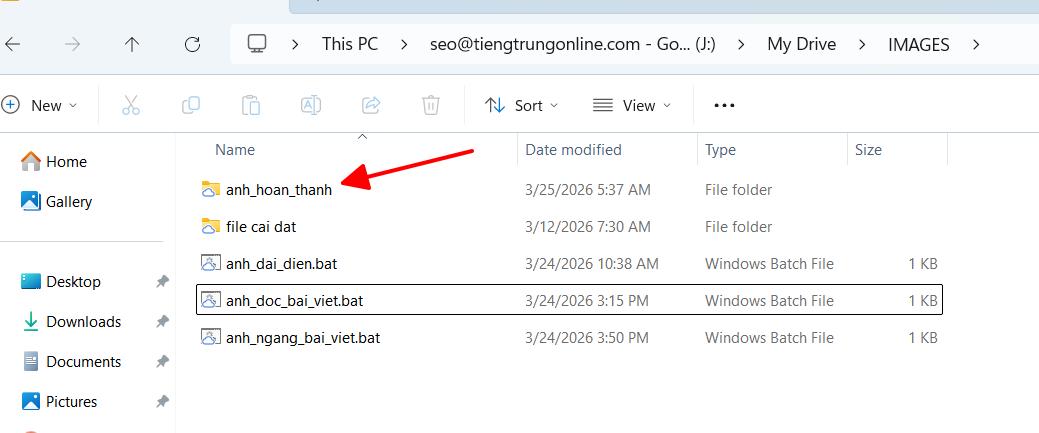
Task: Click the Paste clipboard icon
Action: point(251,105)
